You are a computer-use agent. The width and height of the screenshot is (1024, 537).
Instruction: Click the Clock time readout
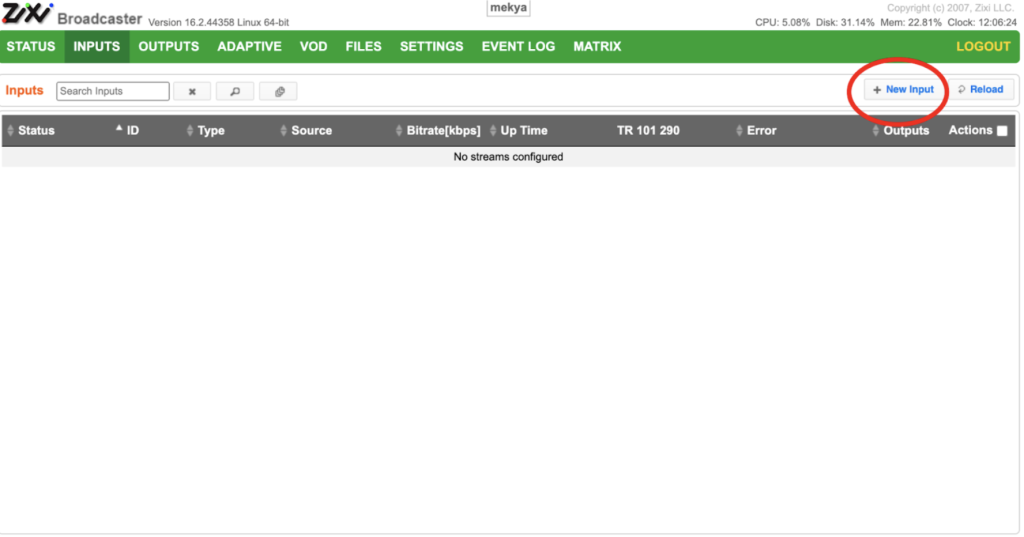[982, 22]
